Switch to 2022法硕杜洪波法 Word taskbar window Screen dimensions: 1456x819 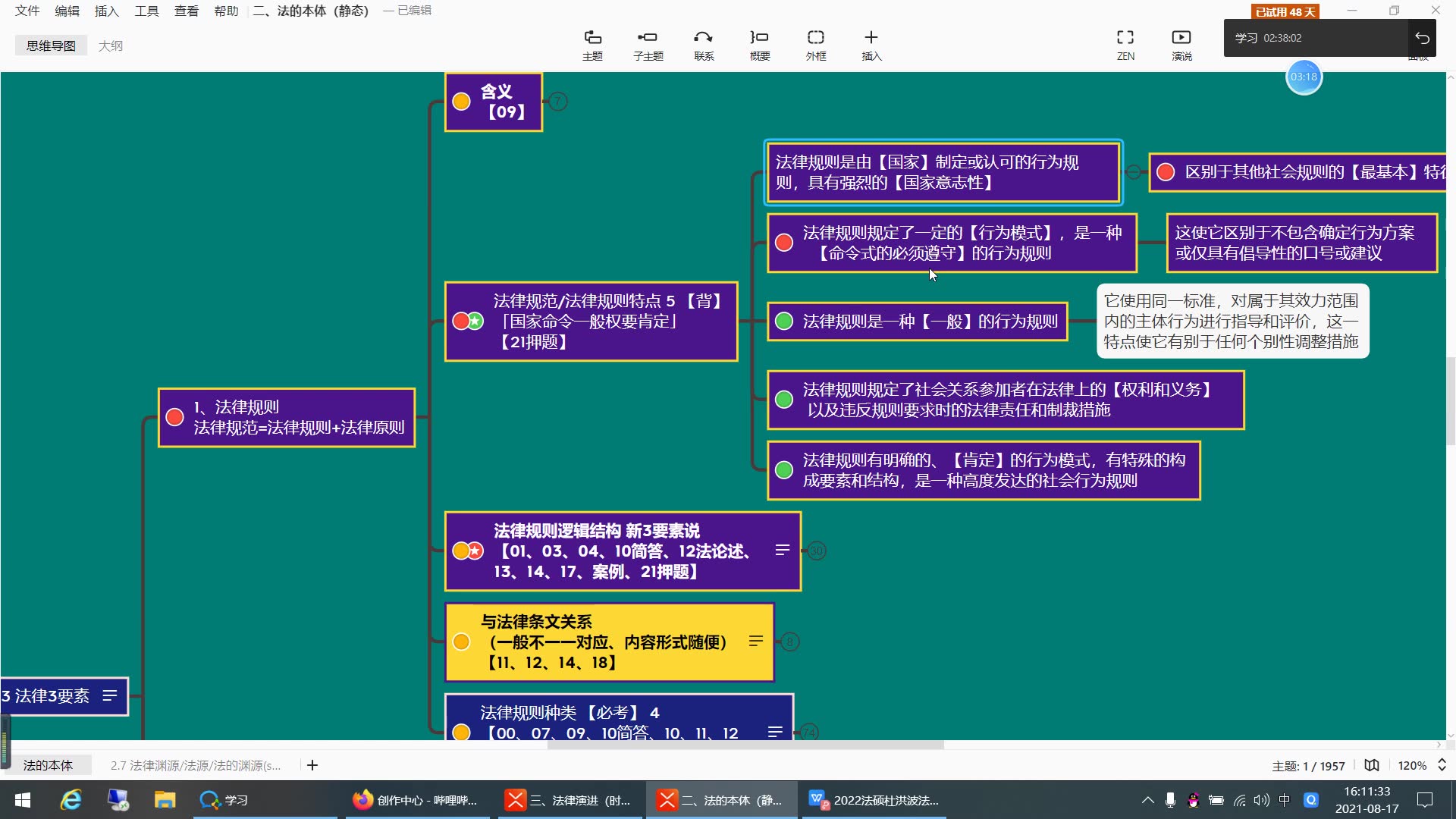(874, 800)
